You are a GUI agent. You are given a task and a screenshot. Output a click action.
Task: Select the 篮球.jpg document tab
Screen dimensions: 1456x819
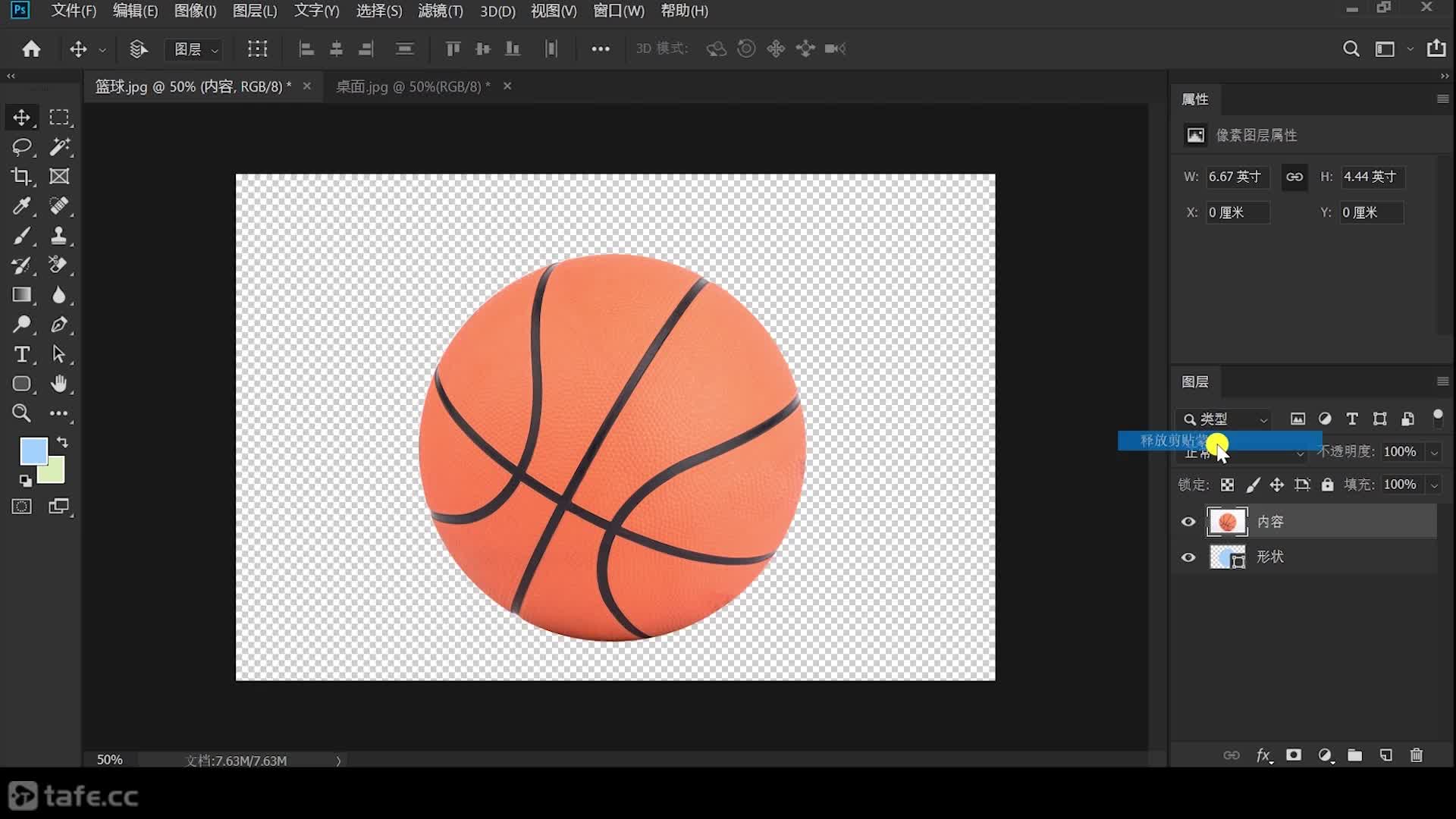[193, 86]
